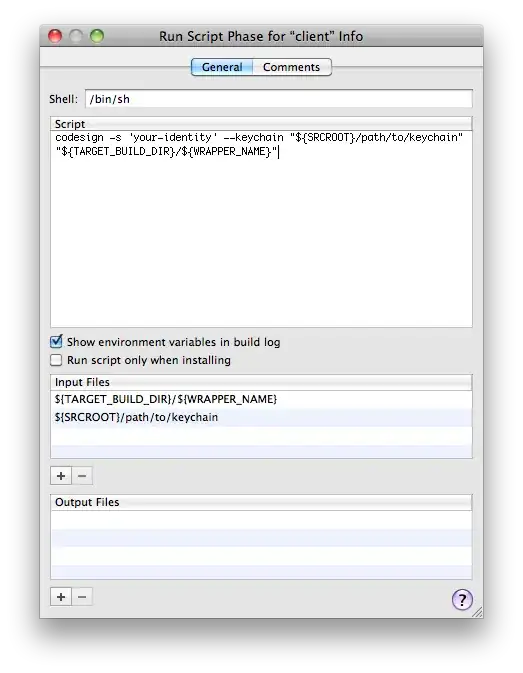Add an output file with plus button
Viewport: 523px width, 673px height.
click(x=61, y=597)
